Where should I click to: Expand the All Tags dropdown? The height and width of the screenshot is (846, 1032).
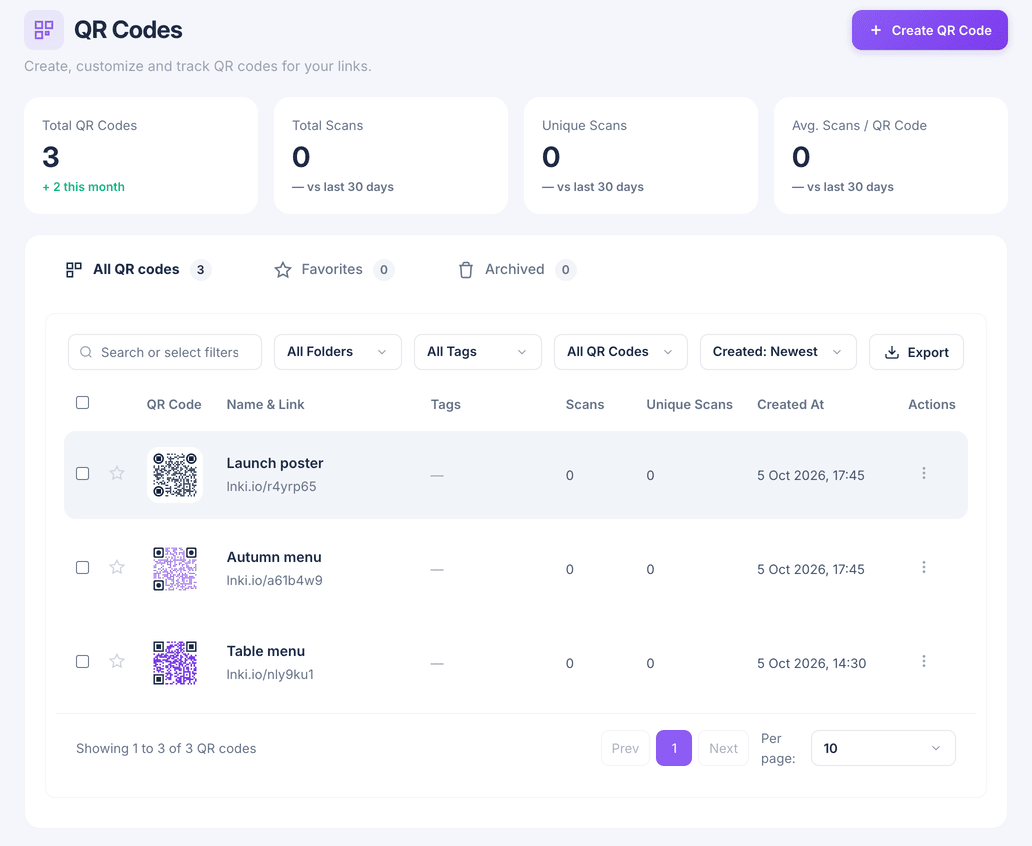[x=478, y=352]
